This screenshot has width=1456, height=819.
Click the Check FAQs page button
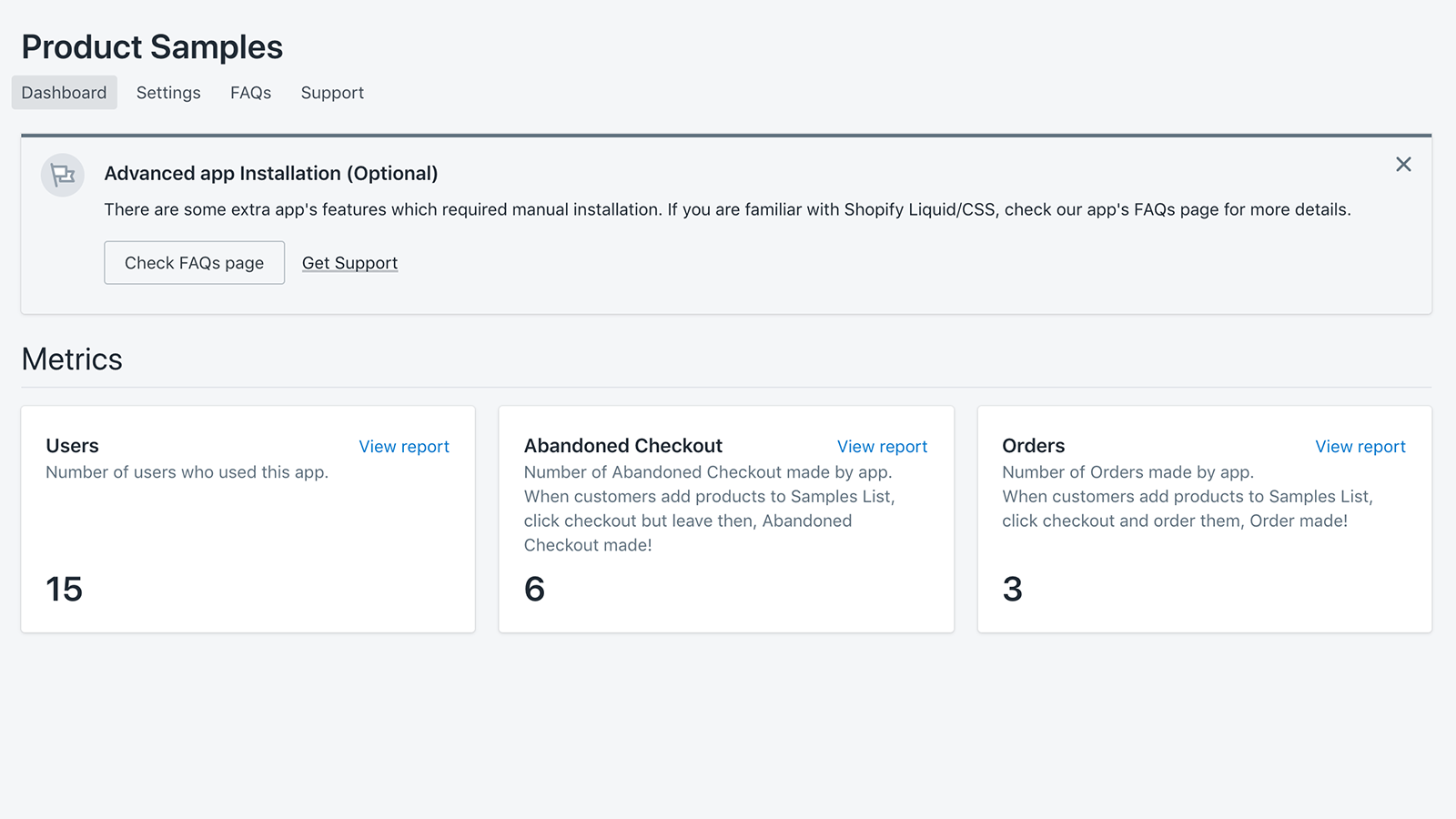(x=194, y=262)
